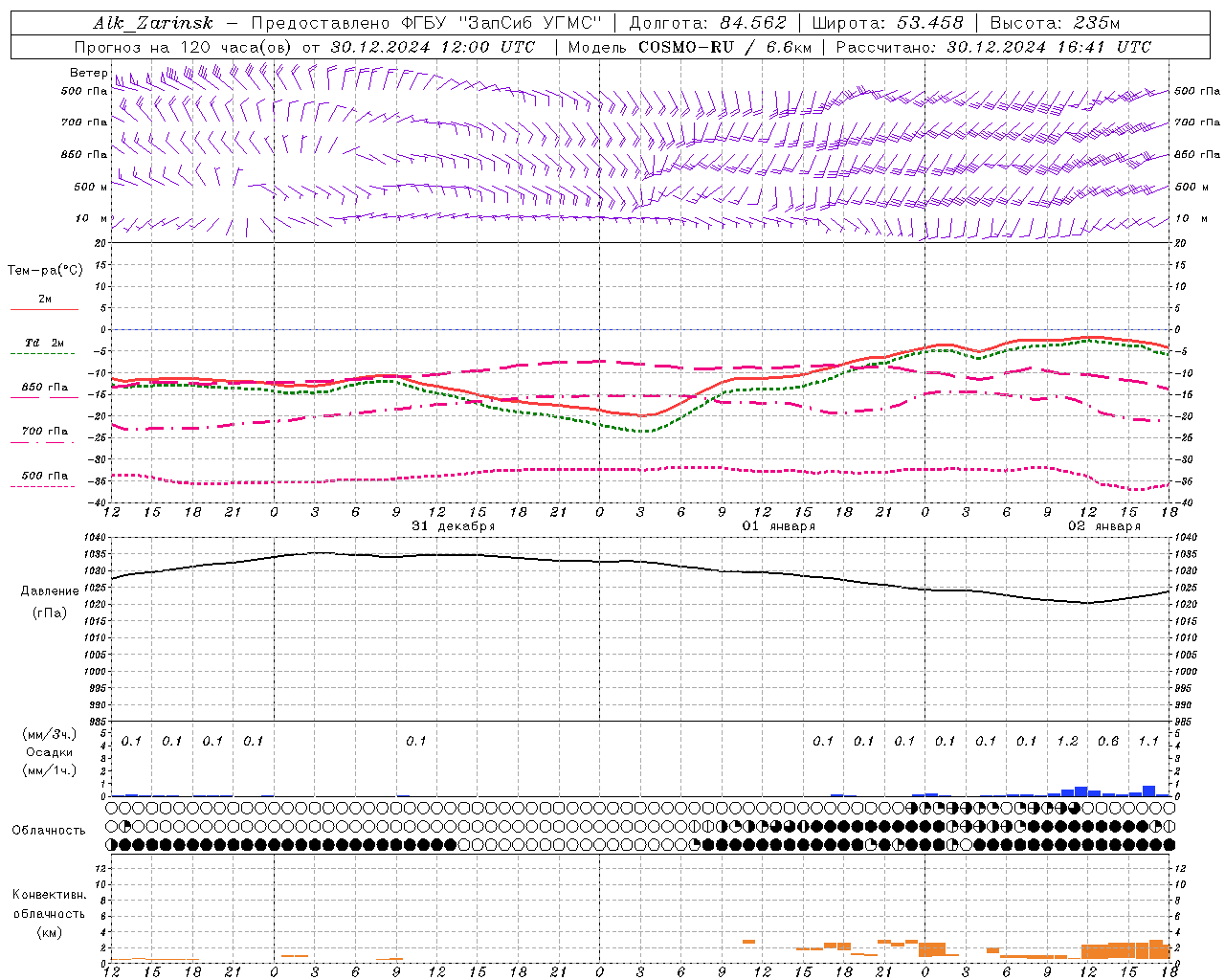The image size is (1225, 980).
Task: Click the station name Alk_Zarinsk in header
Action: pyautogui.click(x=153, y=23)
